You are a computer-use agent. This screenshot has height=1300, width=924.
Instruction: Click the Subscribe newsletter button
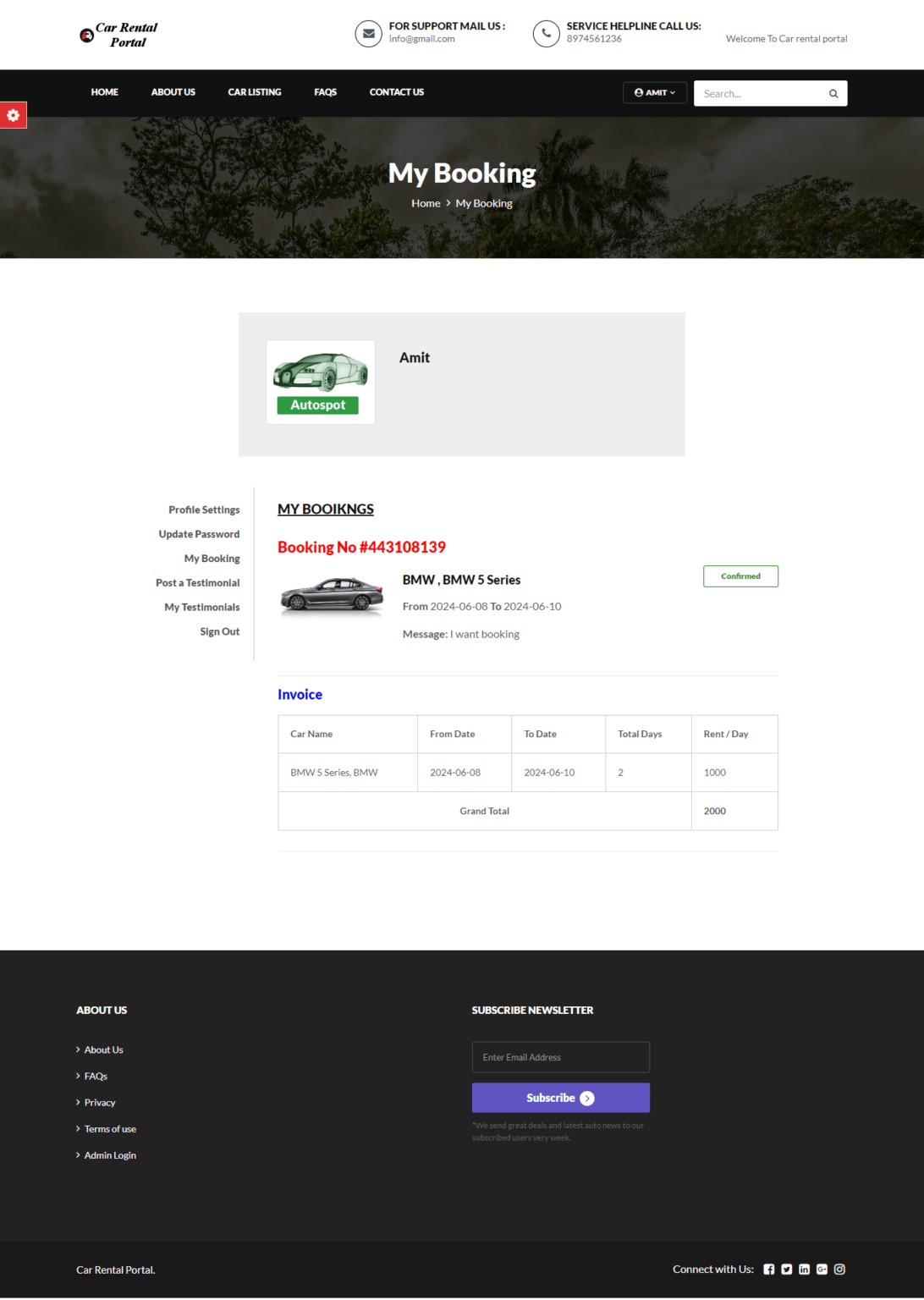560,1097
